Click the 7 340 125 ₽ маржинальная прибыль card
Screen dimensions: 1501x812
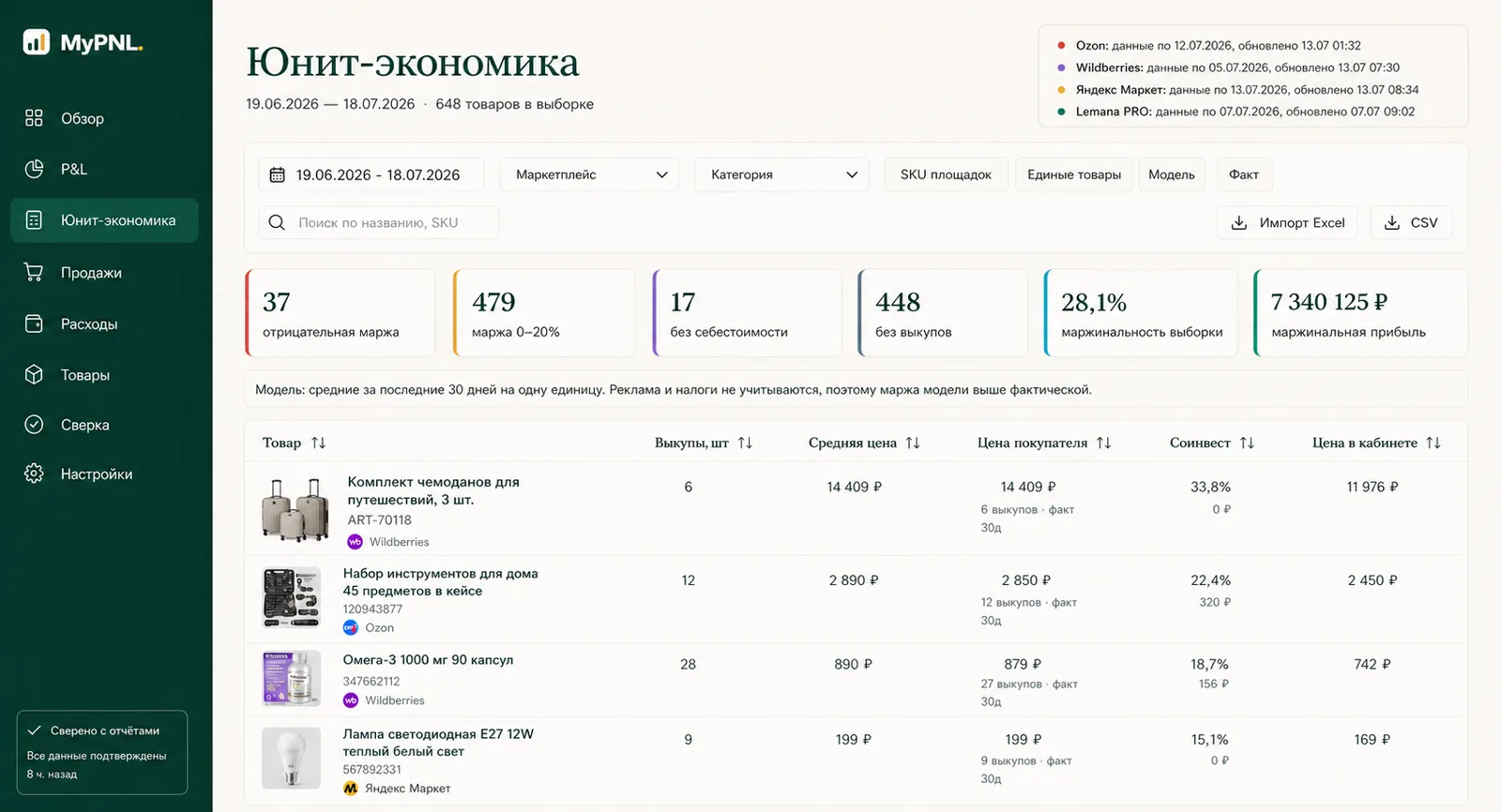1360,313
